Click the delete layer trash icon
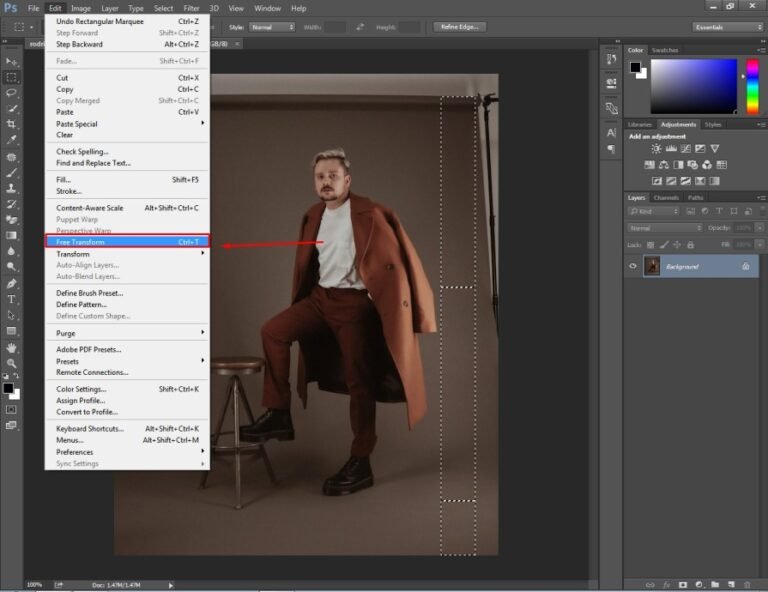 tap(747, 585)
